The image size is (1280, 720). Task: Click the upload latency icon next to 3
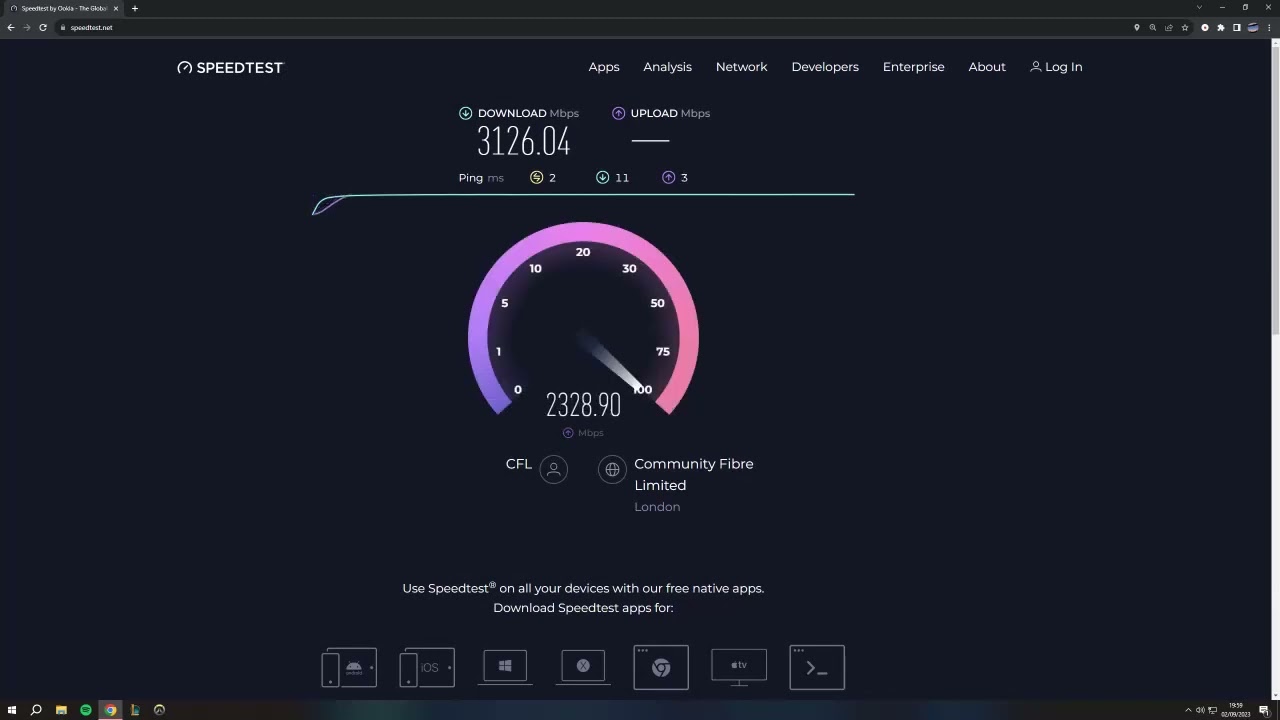tap(668, 177)
